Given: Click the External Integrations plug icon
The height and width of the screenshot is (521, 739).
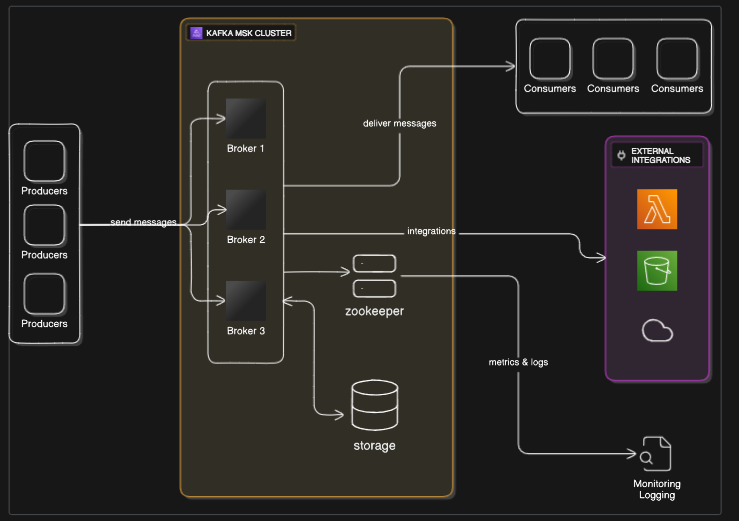Looking at the screenshot, I should (x=621, y=155).
